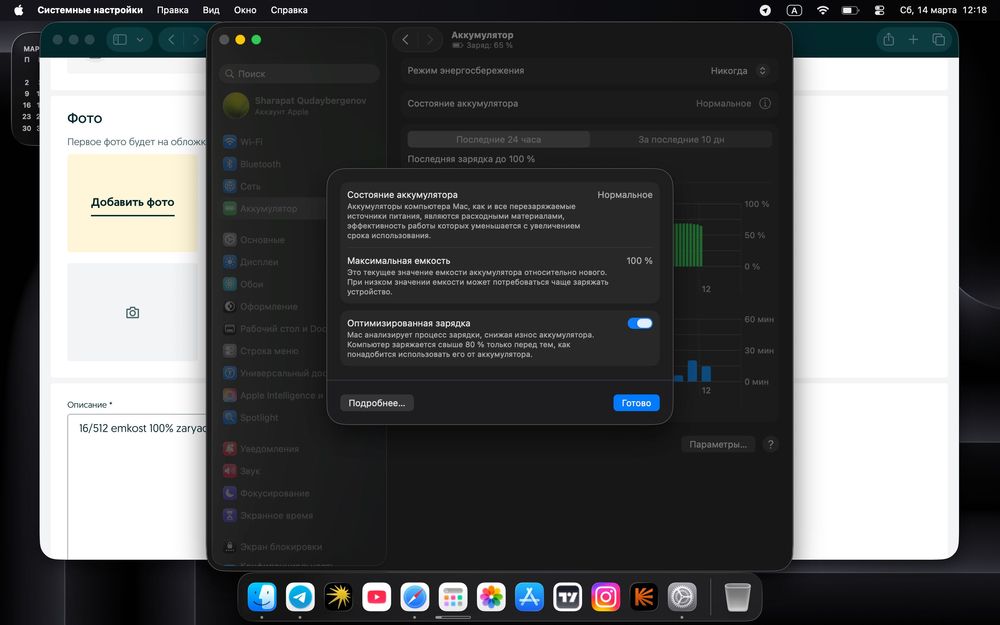The height and width of the screenshot is (625, 1000).
Task: Open YouTube app in the Dock
Action: (376, 597)
